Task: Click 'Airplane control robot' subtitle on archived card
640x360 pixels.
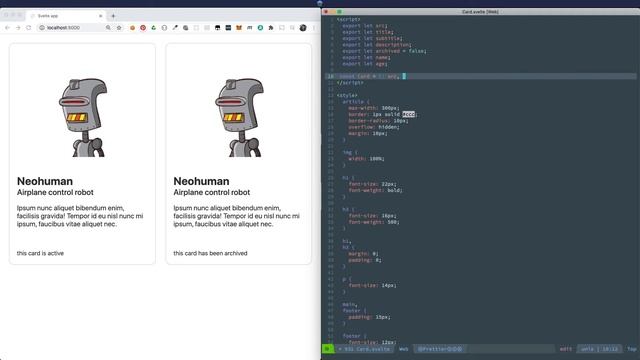Action: click(x=211, y=192)
